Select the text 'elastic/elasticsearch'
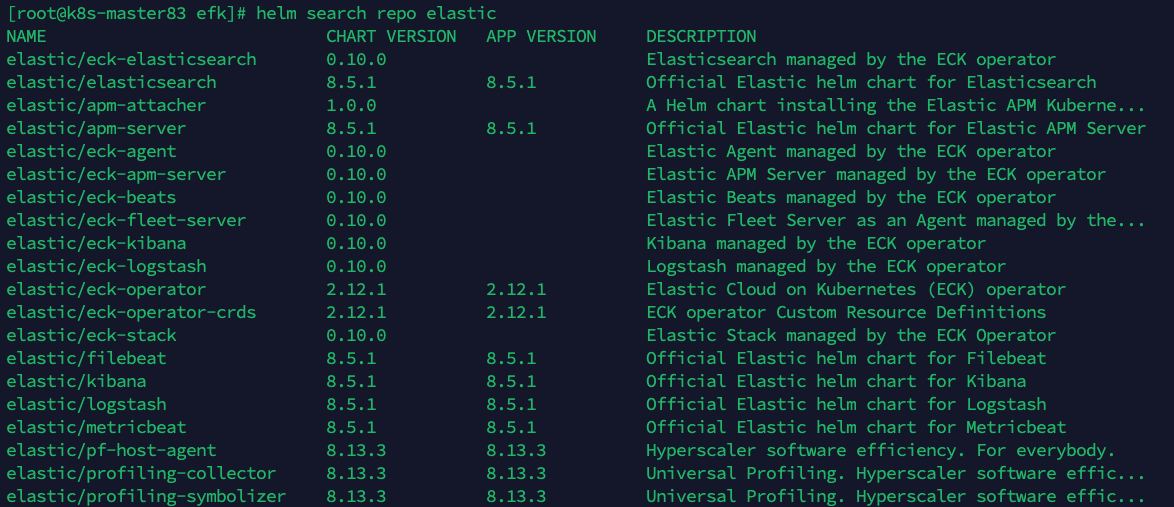 [x=112, y=82]
